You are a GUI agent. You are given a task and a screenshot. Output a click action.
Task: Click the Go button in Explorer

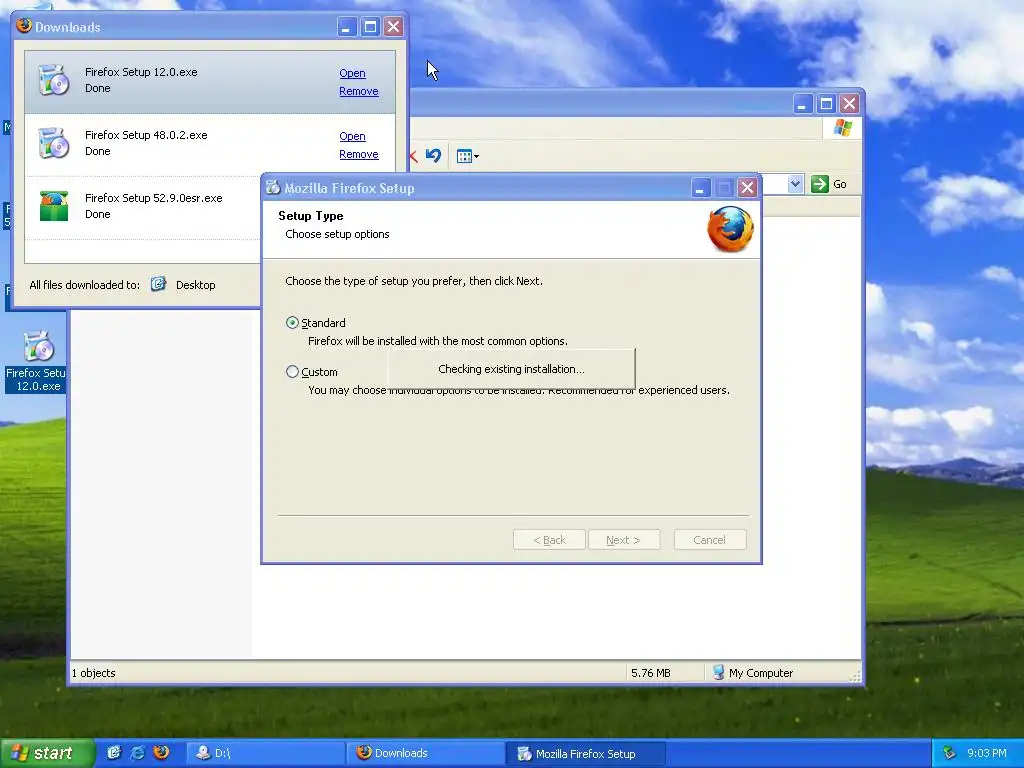[x=829, y=184]
